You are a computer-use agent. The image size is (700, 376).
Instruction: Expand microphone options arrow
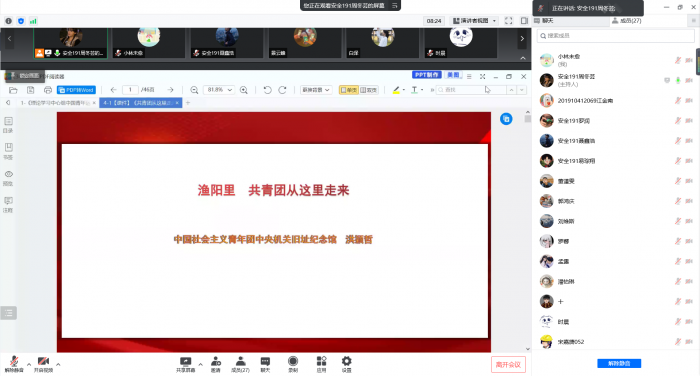[29, 364]
